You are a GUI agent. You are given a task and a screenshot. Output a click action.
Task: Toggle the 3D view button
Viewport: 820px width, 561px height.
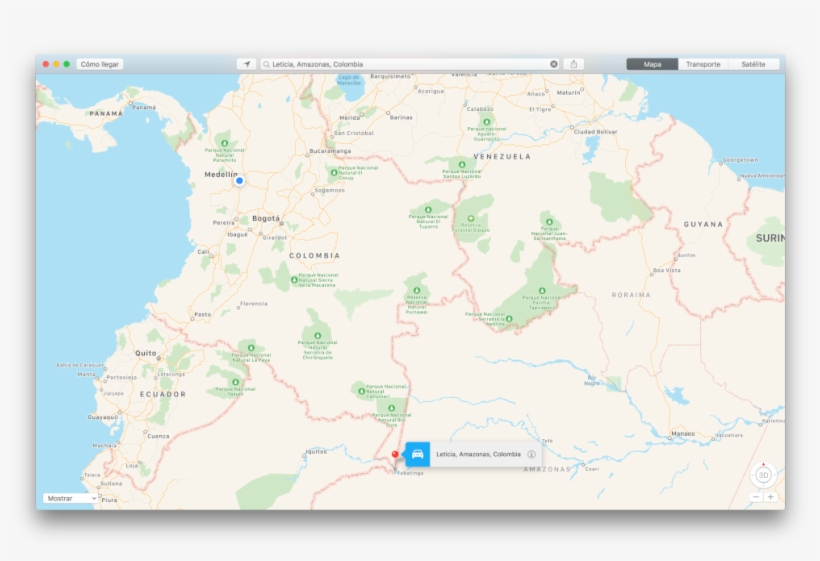[763, 475]
